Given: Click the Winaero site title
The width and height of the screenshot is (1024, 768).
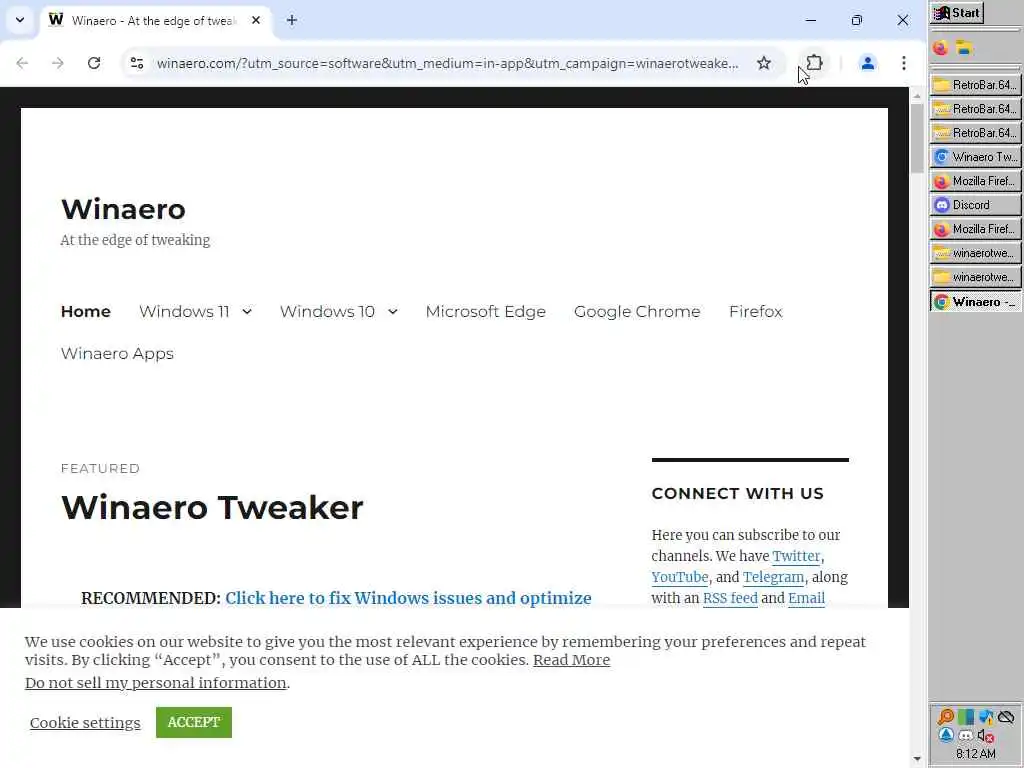Looking at the screenshot, I should (123, 209).
